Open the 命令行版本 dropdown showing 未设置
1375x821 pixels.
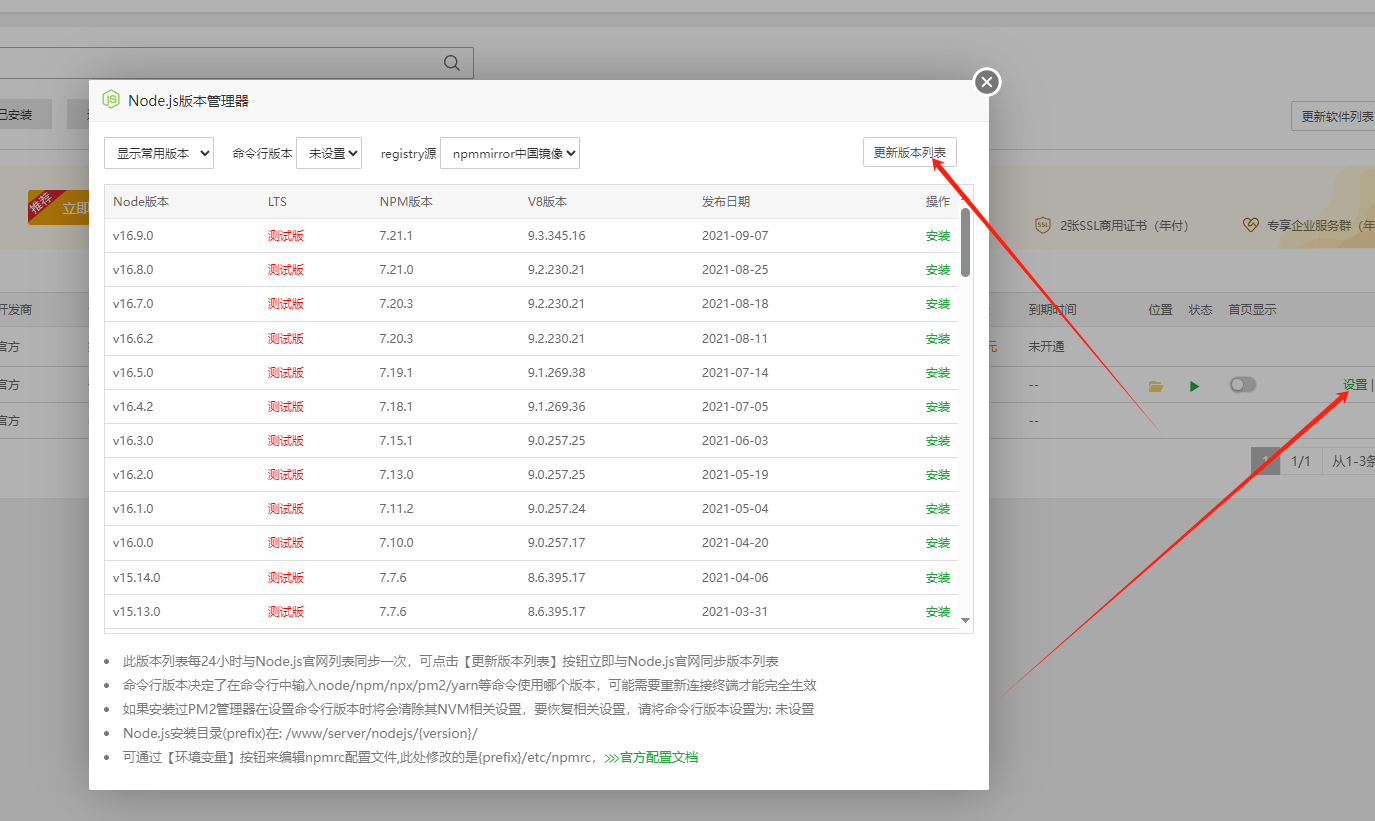pyautogui.click(x=329, y=153)
